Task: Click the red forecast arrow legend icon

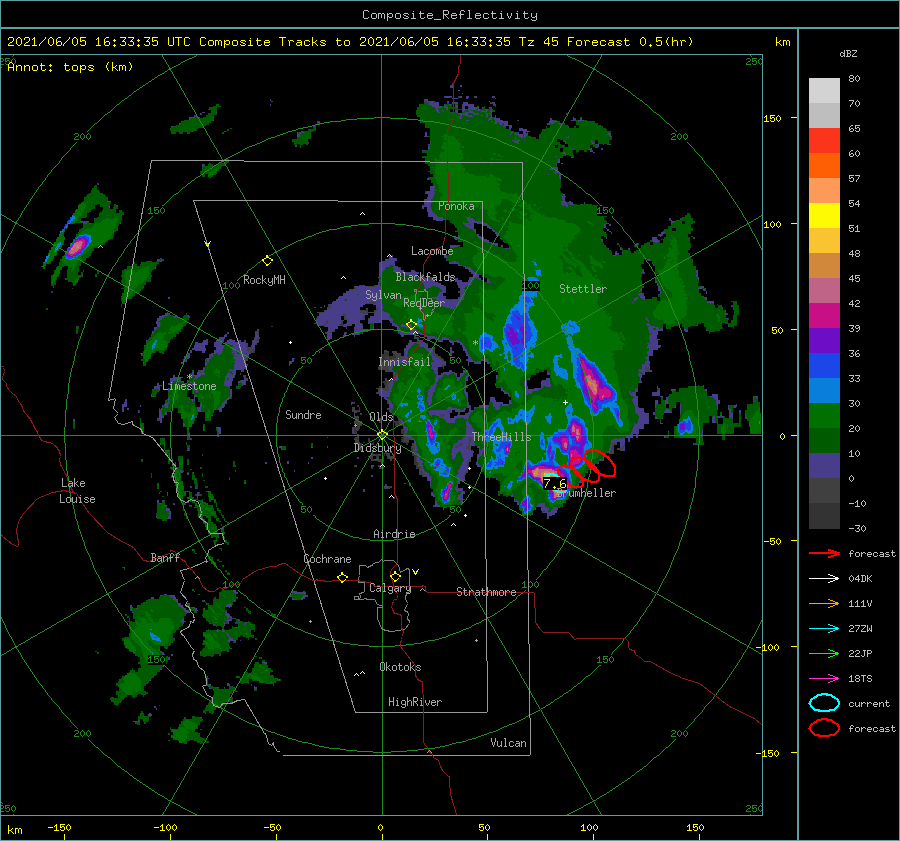Action: pyautogui.click(x=824, y=553)
